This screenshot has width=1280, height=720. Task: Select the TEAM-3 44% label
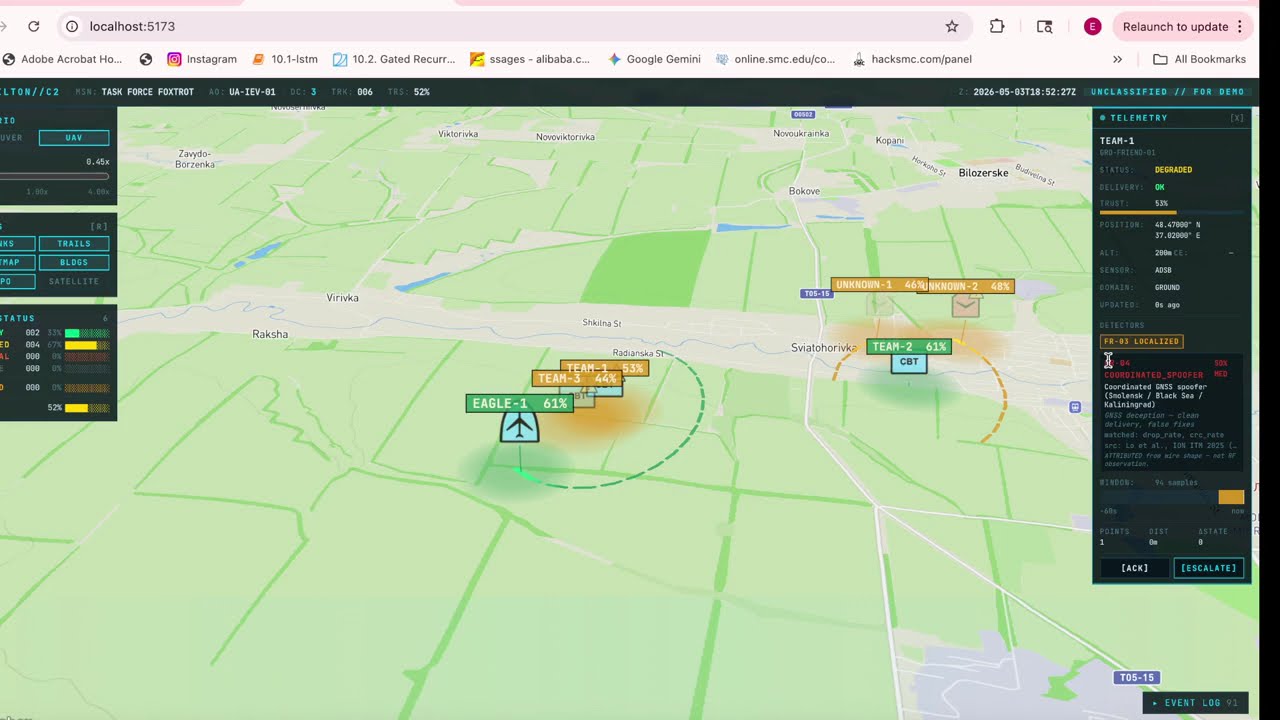(x=577, y=379)
